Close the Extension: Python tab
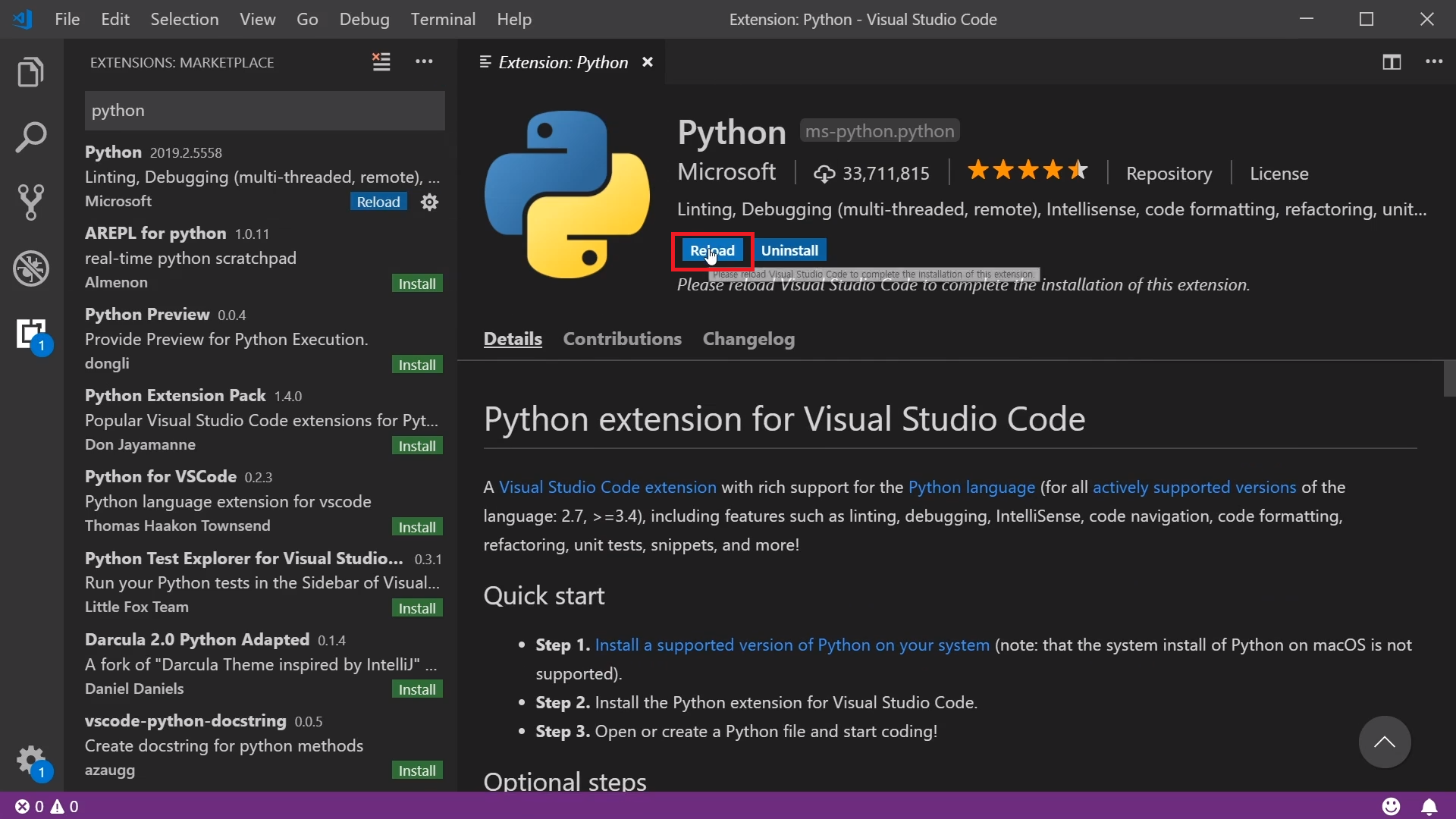1456x819 pixels. click(x=648, y=62)
